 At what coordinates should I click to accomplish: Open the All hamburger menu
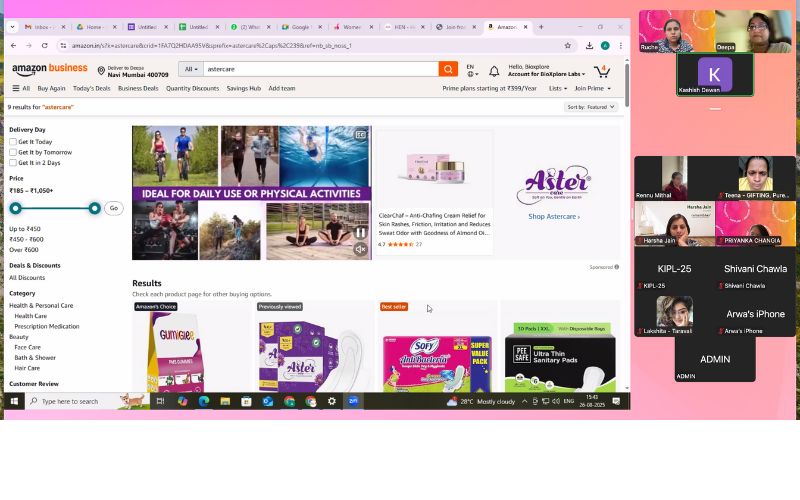pos(20,88)
